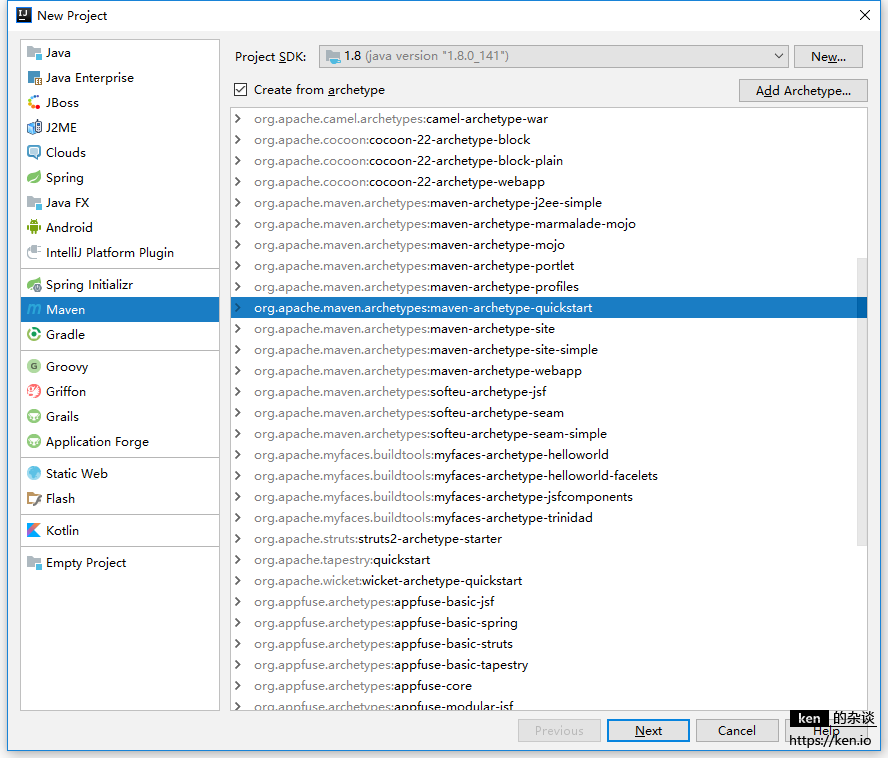
Task: Select maven-archetype-mojo row
Action: click(548, 245)
